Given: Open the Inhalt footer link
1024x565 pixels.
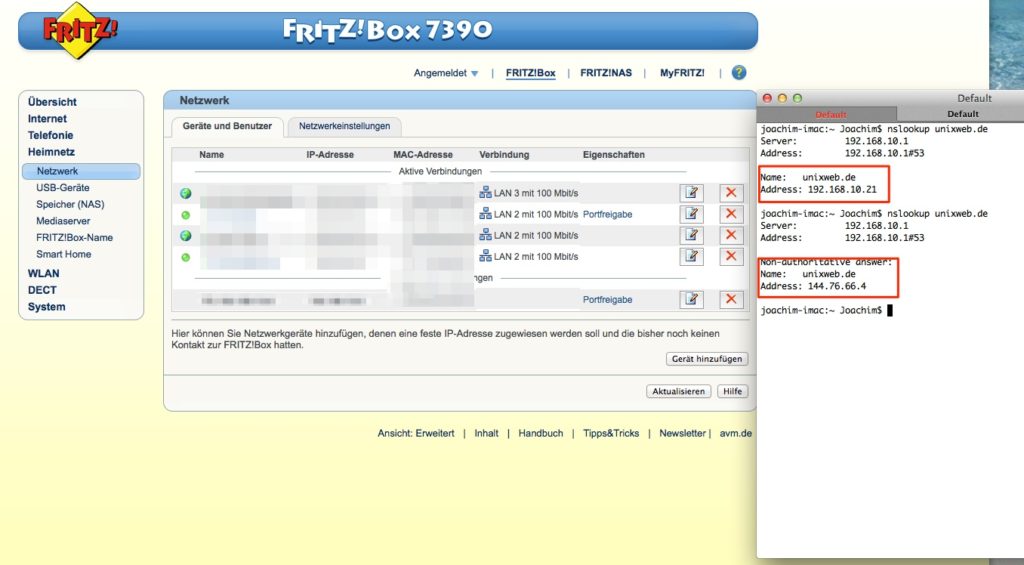Looking at the screenshot, I should coord(486,433).
